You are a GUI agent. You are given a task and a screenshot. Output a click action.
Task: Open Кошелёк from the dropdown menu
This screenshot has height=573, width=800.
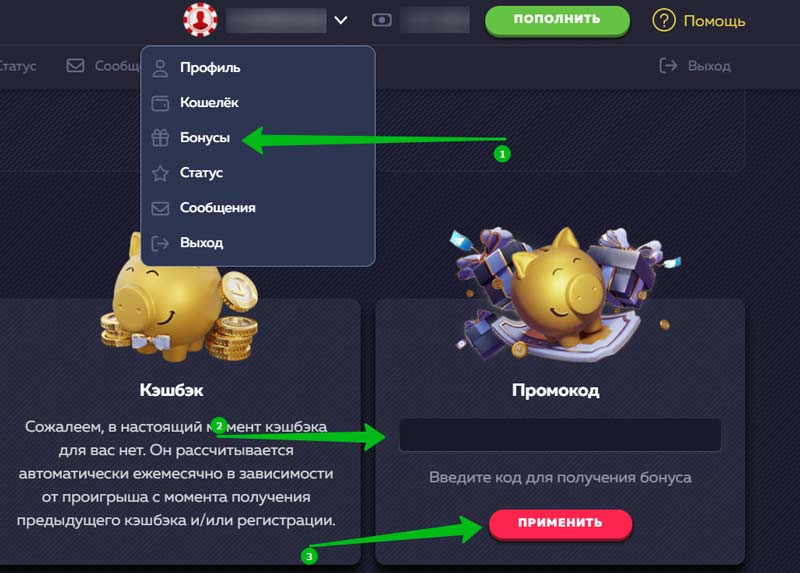click(x=209, y=103)
